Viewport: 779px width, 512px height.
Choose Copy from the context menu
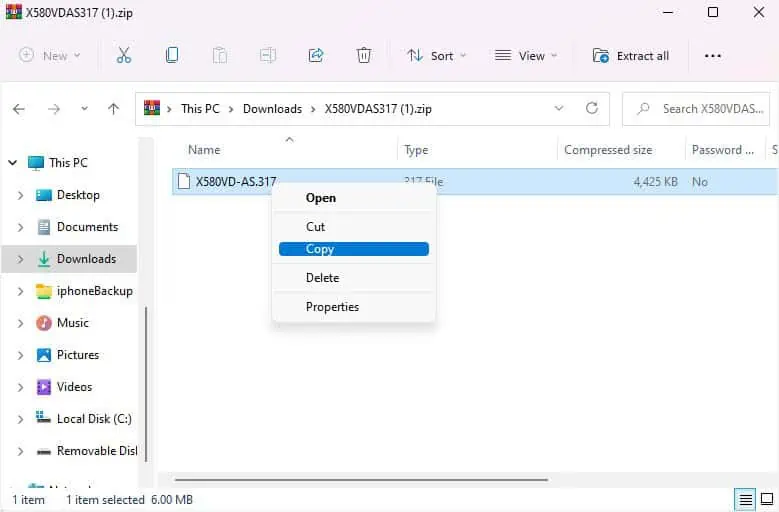(x=353, y=249)
